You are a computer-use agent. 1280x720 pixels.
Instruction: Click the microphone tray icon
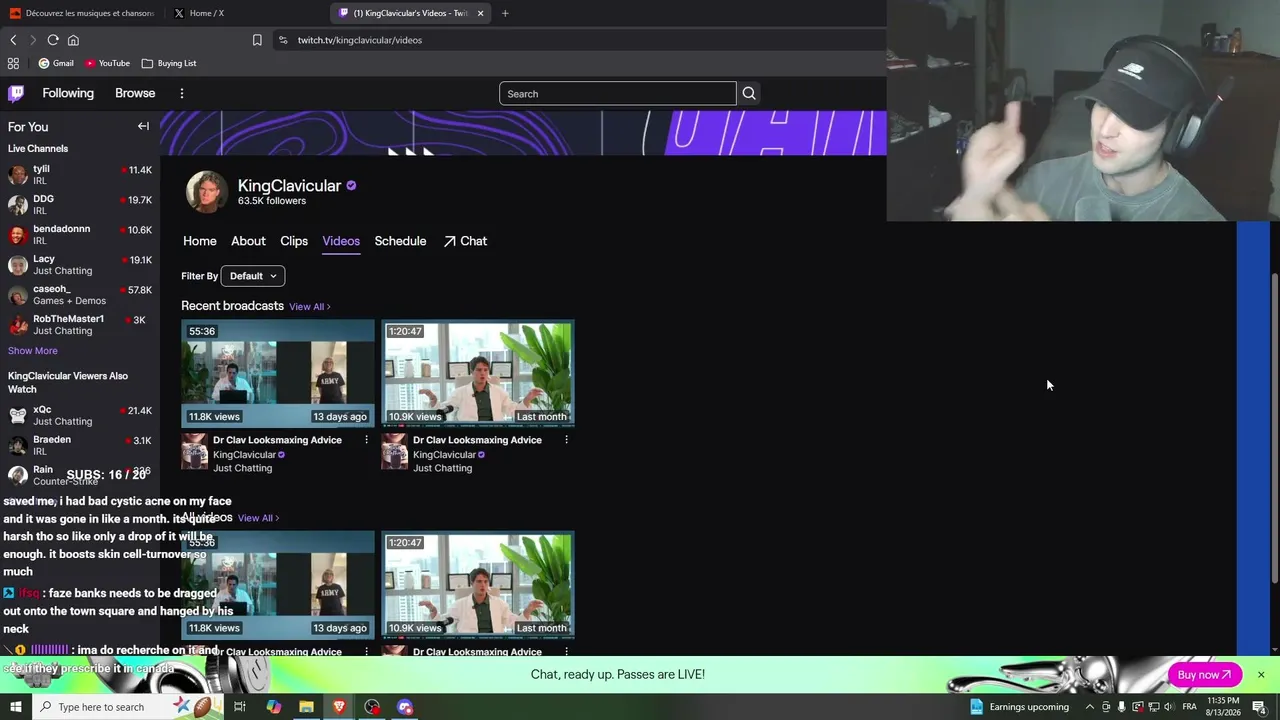point(1121,707)
